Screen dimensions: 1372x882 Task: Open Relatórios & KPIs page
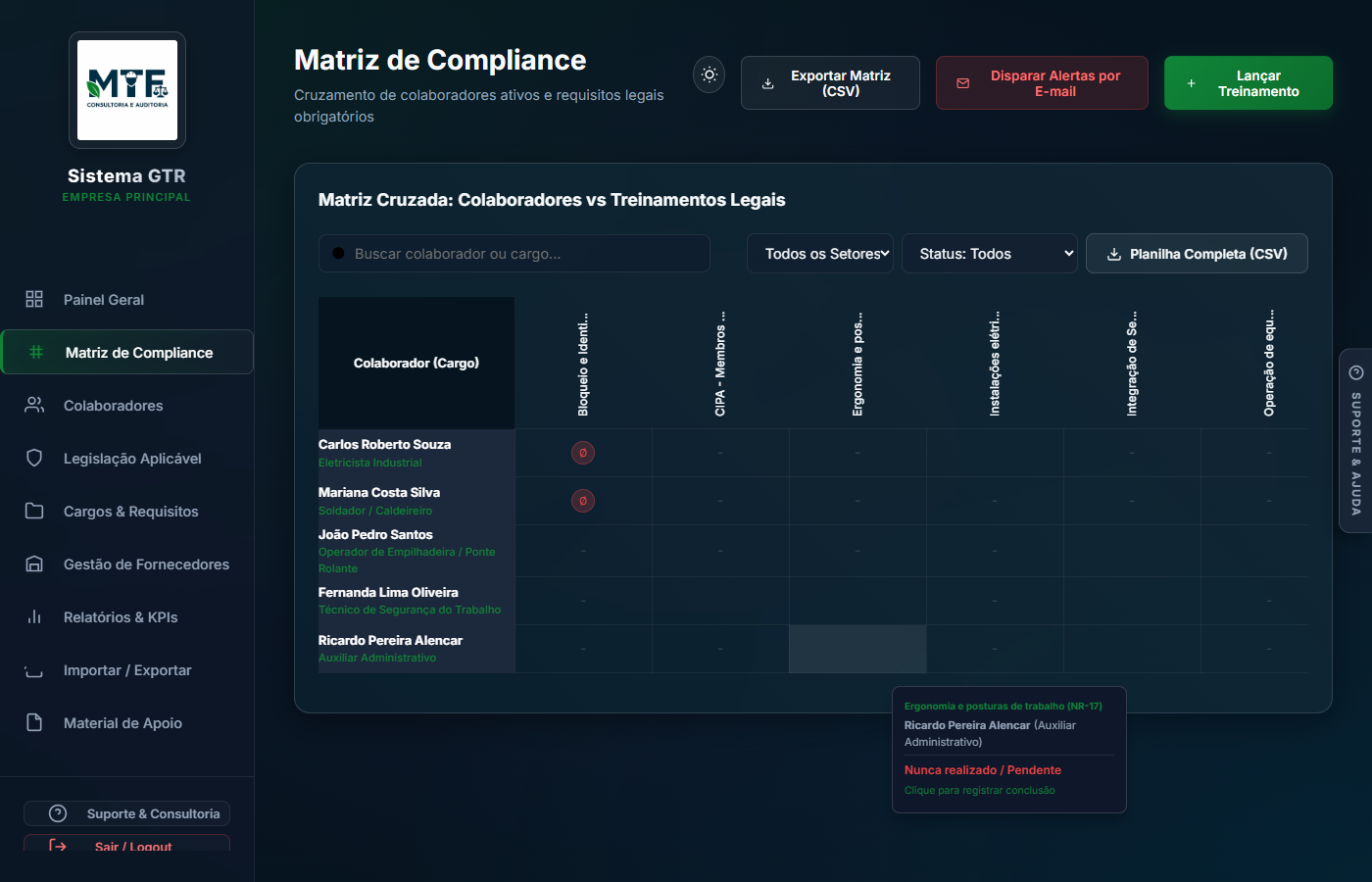click(x=127, y=616)
